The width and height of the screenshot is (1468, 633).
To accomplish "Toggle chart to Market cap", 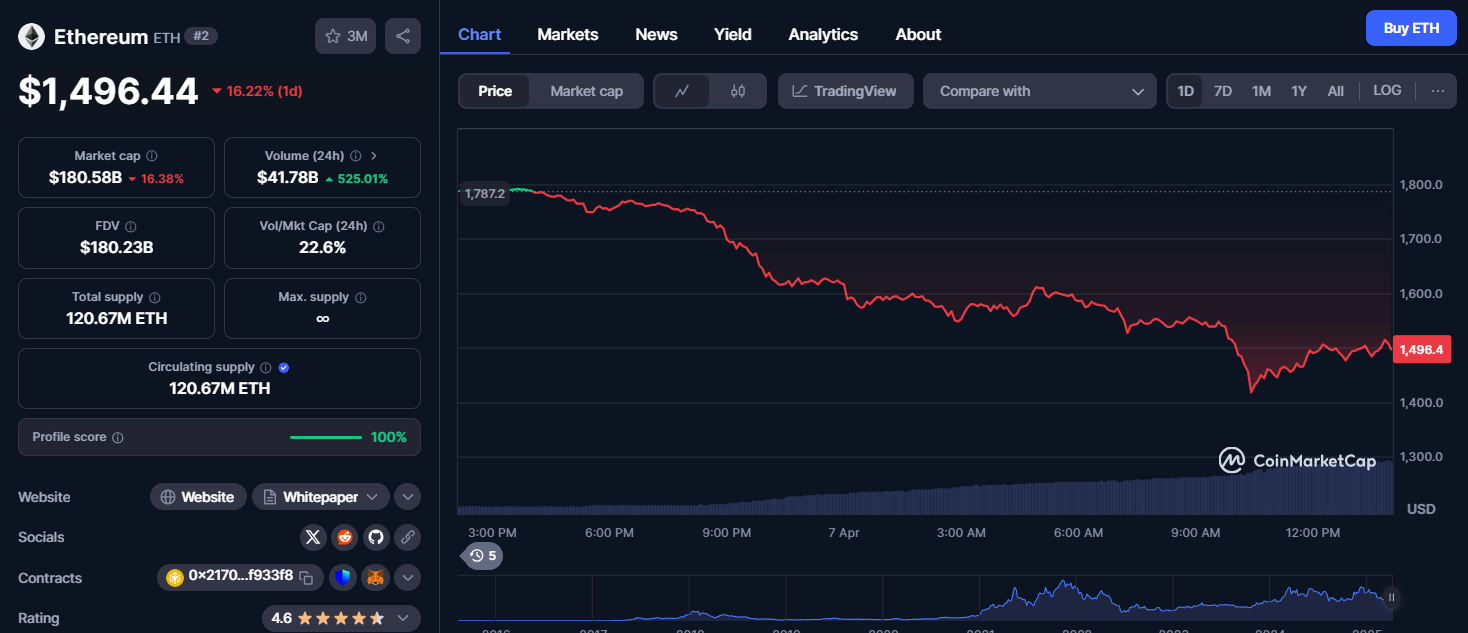I will pos(586,91).
